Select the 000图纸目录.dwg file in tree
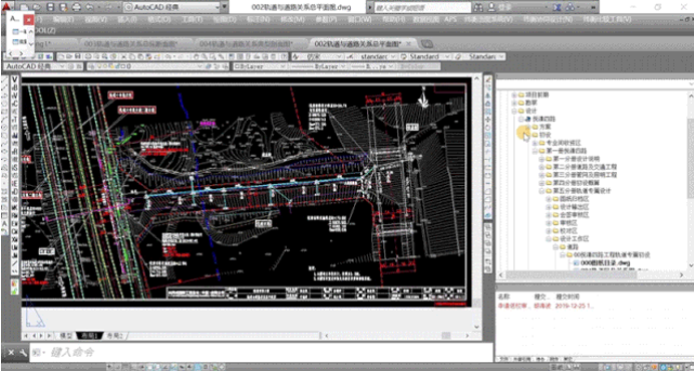The image size is (694, 372). (605, 263)
